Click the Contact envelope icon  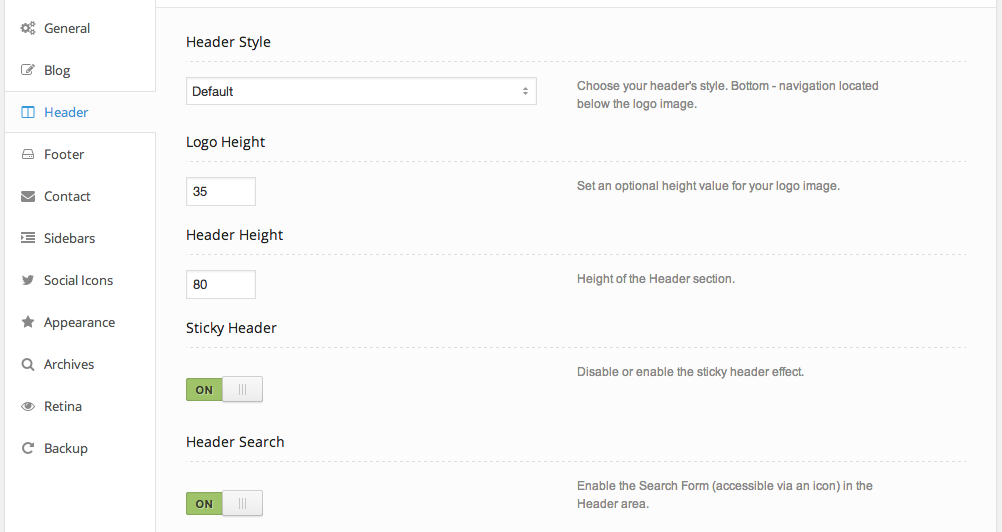[x=28, y=197]
